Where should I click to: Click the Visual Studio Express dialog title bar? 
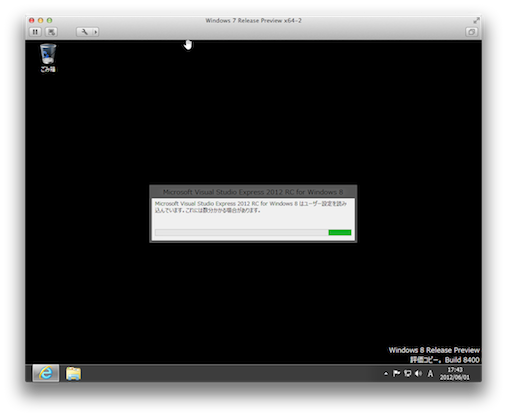pos(253,192)
